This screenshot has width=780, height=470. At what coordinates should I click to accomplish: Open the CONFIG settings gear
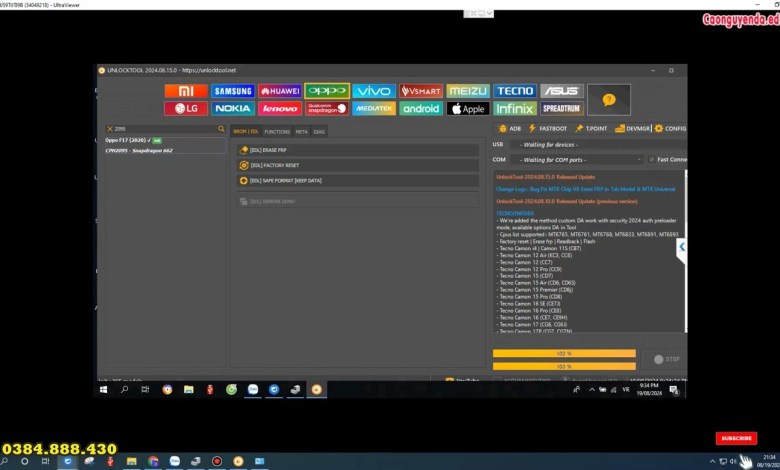click(x=670, y=129)
